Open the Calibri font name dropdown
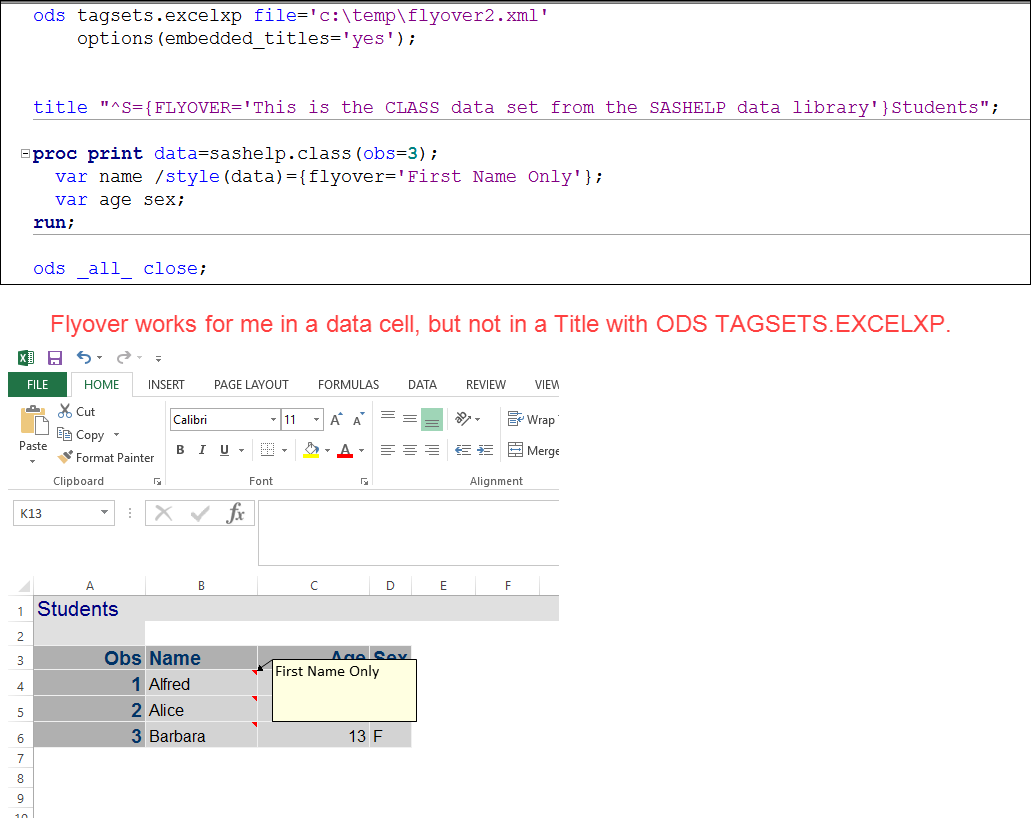 (x=275, y=419)
